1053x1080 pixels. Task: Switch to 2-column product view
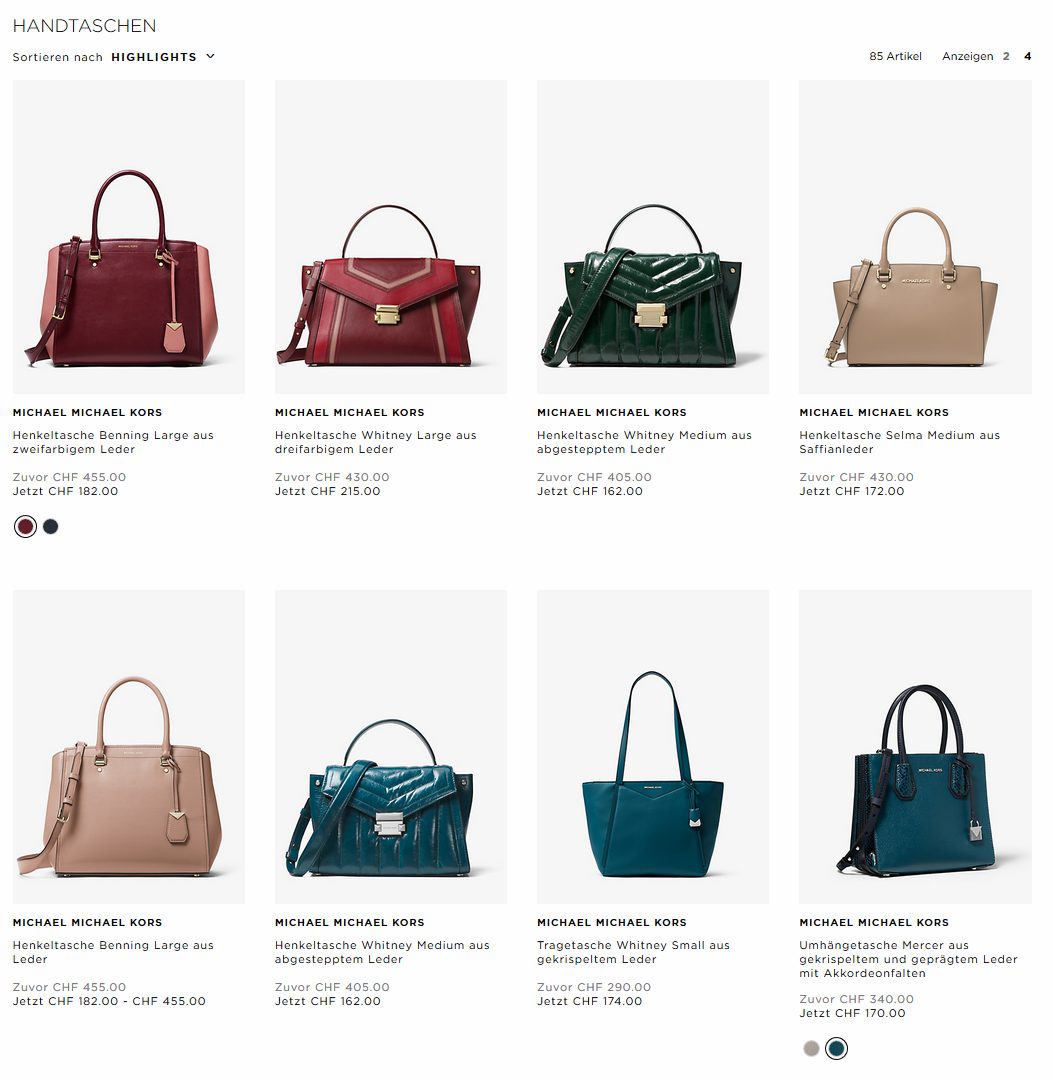(1006, 56)
